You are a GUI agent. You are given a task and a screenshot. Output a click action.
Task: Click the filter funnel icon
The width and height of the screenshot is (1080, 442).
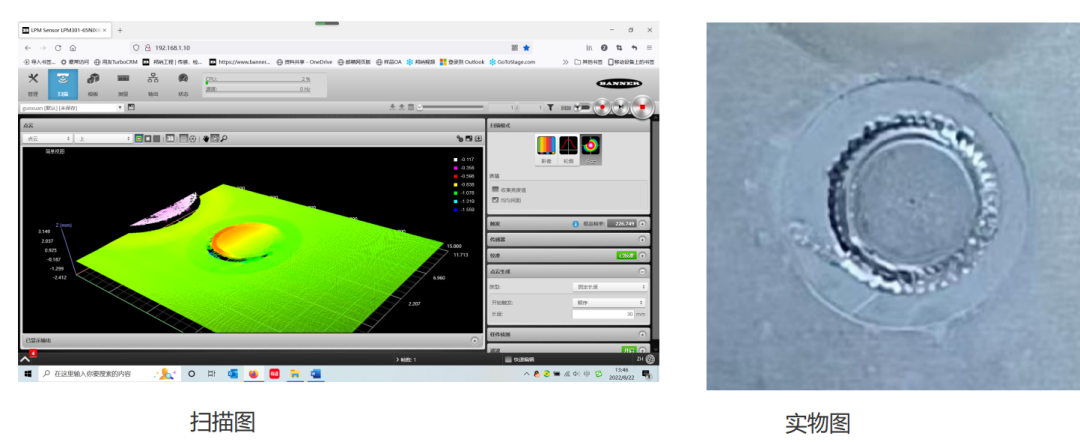point(549,107)
